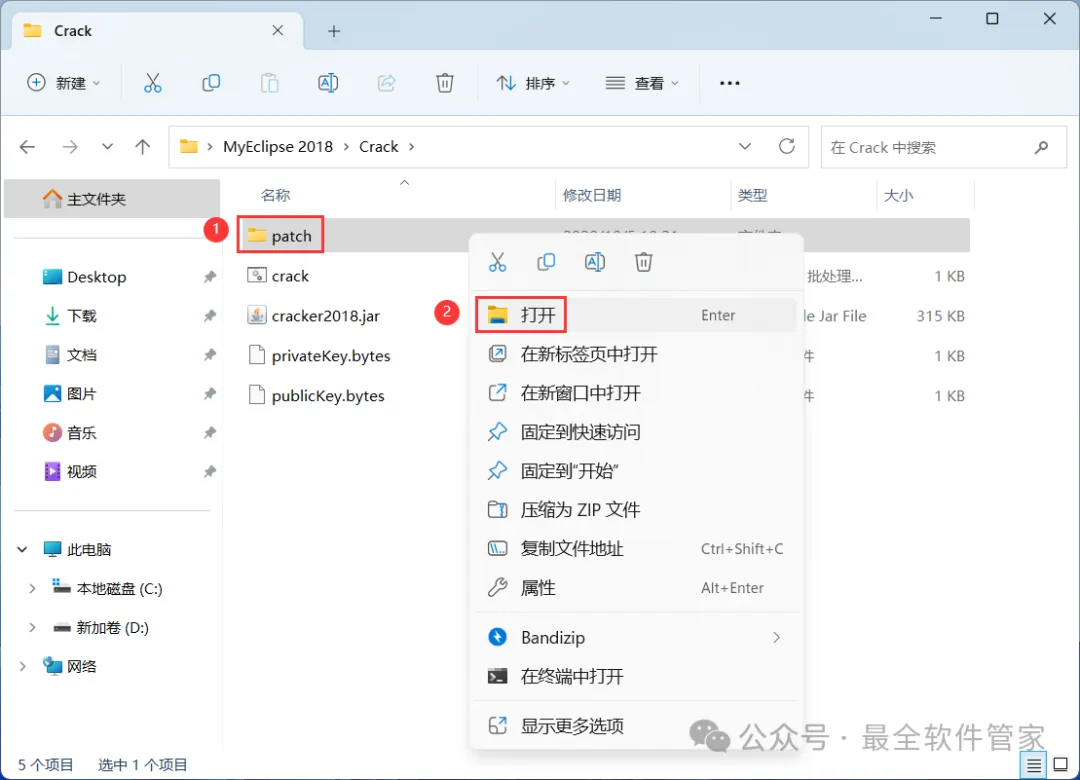1080x780 pixels.
Task: Open the three-dot more options menu
Action: click(x=729, y=83)
